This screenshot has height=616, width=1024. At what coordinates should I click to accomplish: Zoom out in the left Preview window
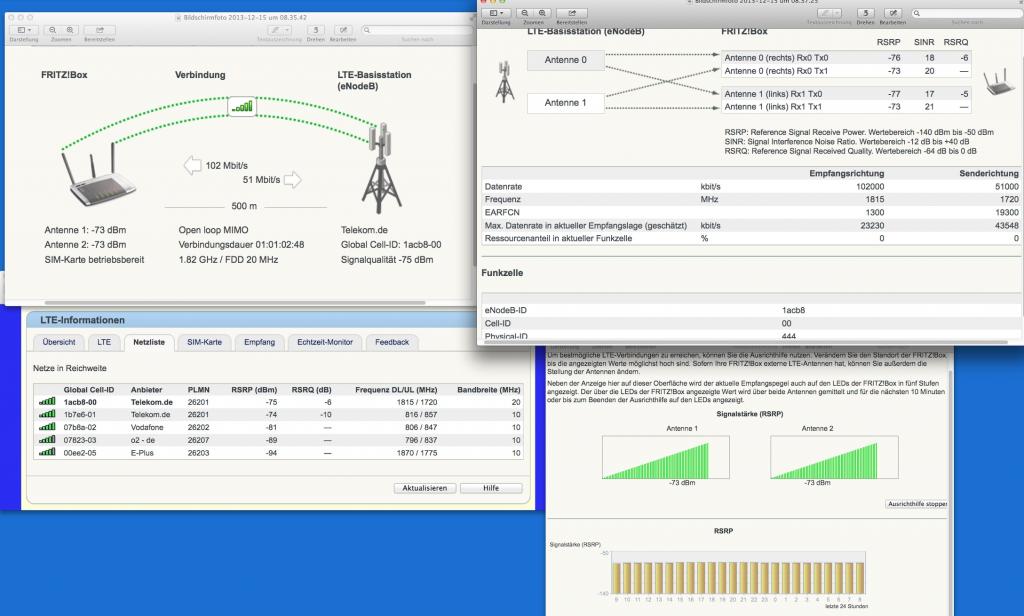53,30
